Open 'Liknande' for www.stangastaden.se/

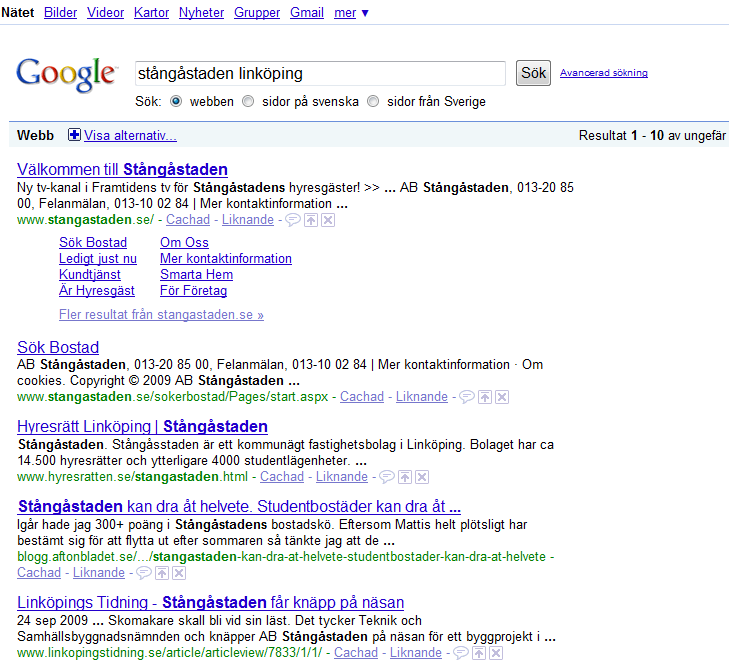(248, 219)
